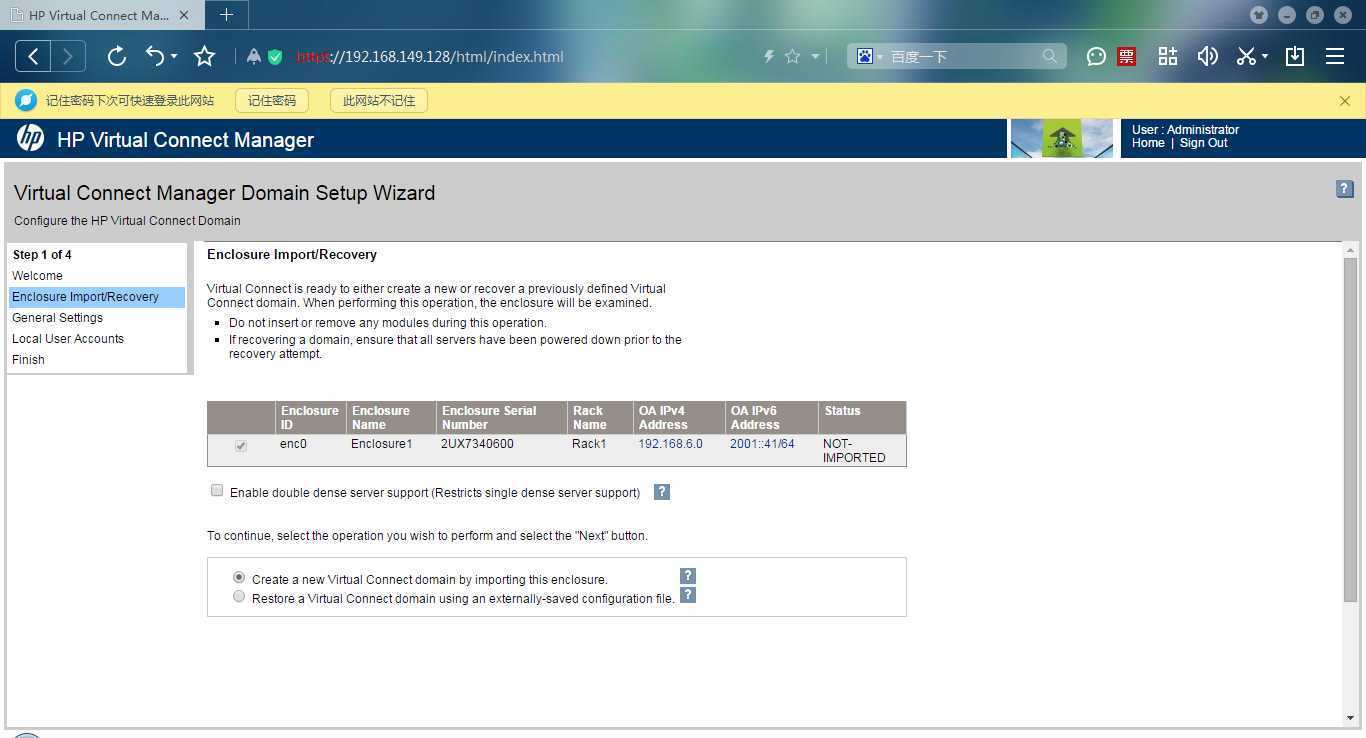Click the address bar URL

(x=430, y=57)
